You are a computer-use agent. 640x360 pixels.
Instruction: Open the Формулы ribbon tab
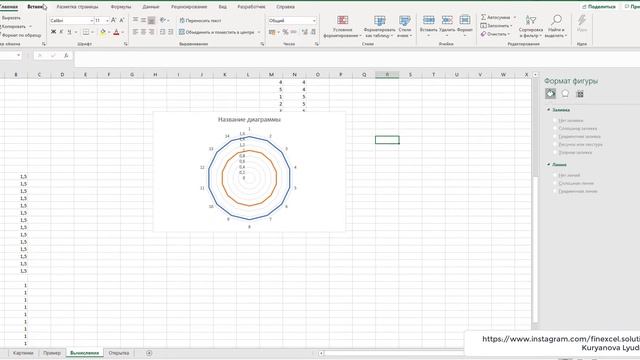coord(121,7)
